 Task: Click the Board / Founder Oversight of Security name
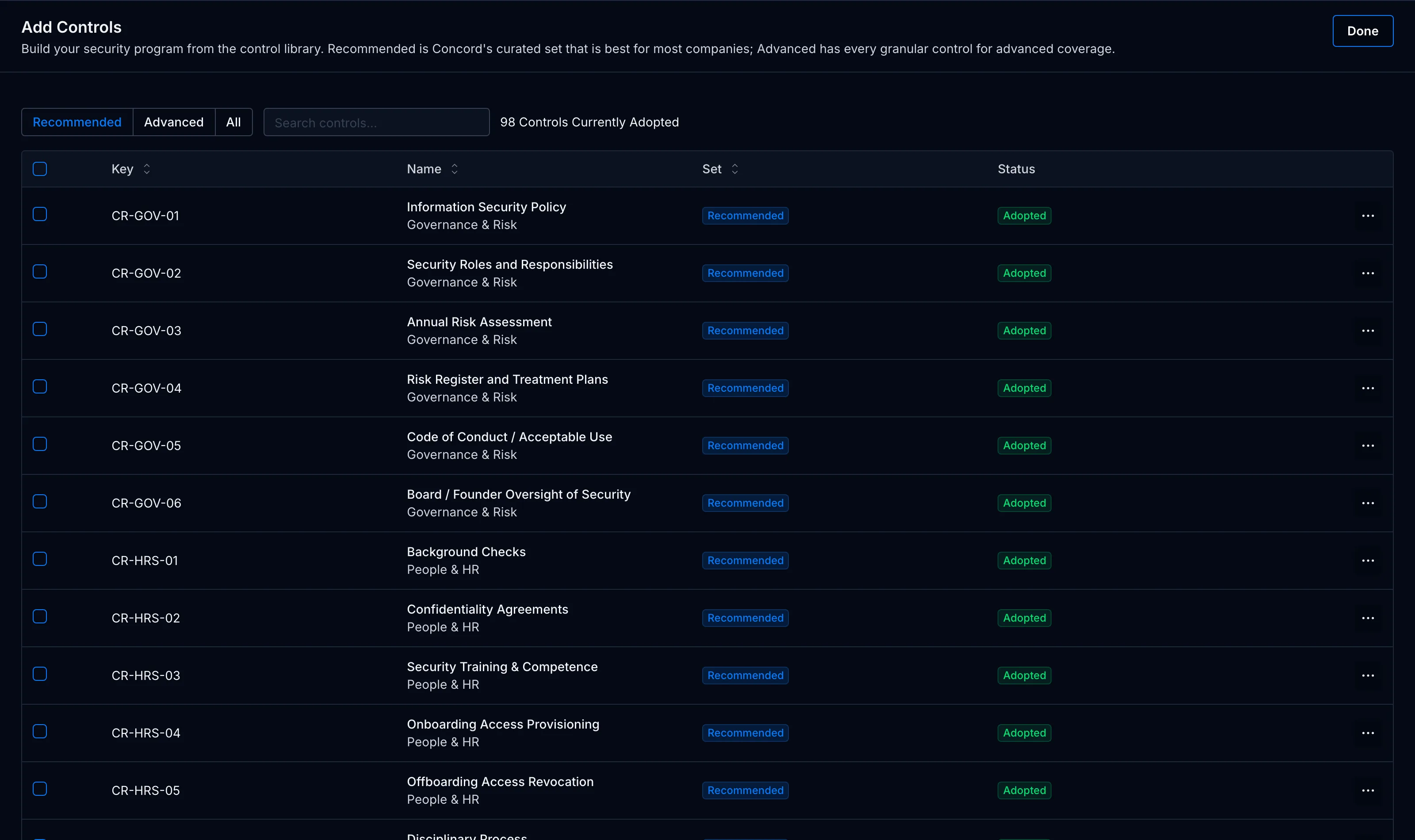518,494
